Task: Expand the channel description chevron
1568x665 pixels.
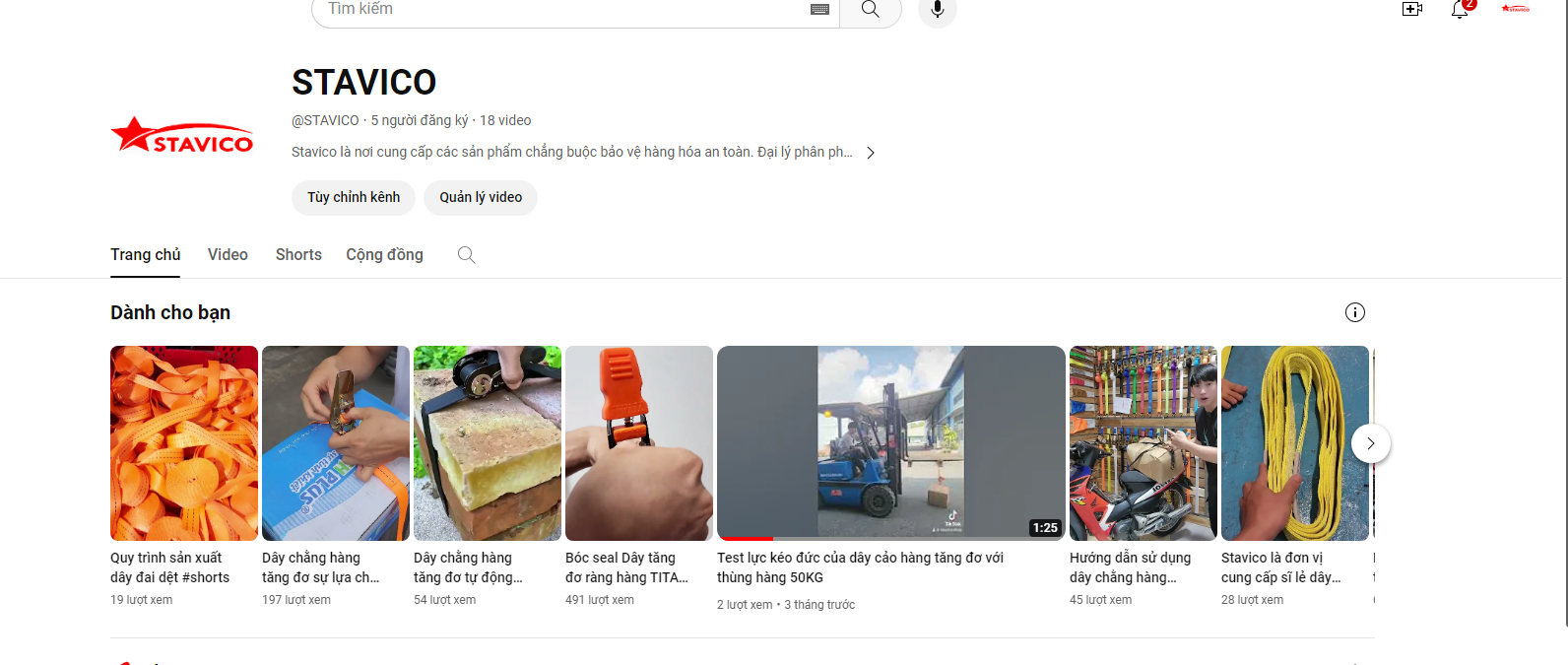Action: pyautogui.click(x=871, y=153)
